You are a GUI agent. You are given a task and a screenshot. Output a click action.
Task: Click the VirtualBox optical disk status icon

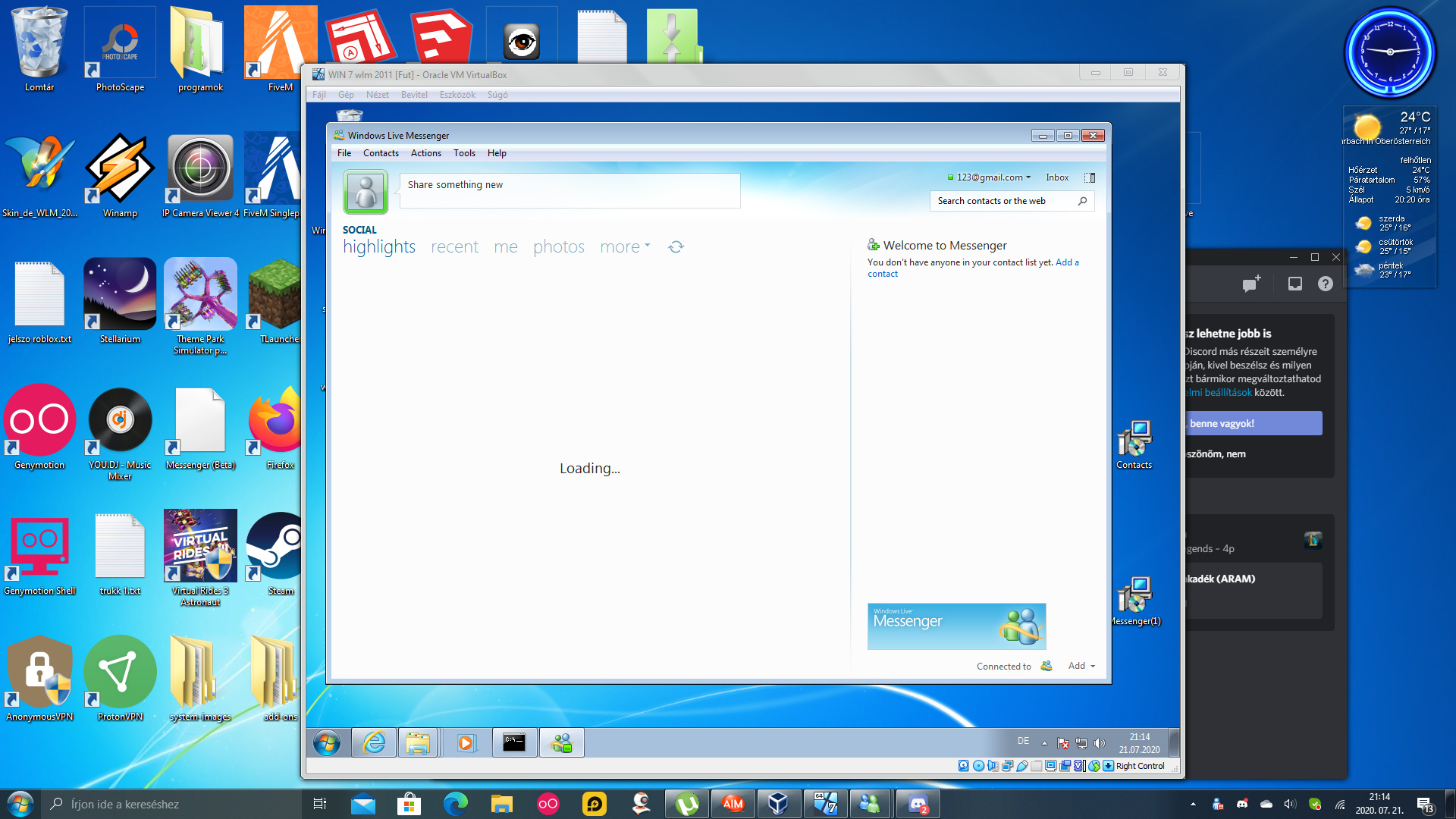coord(978,766)
